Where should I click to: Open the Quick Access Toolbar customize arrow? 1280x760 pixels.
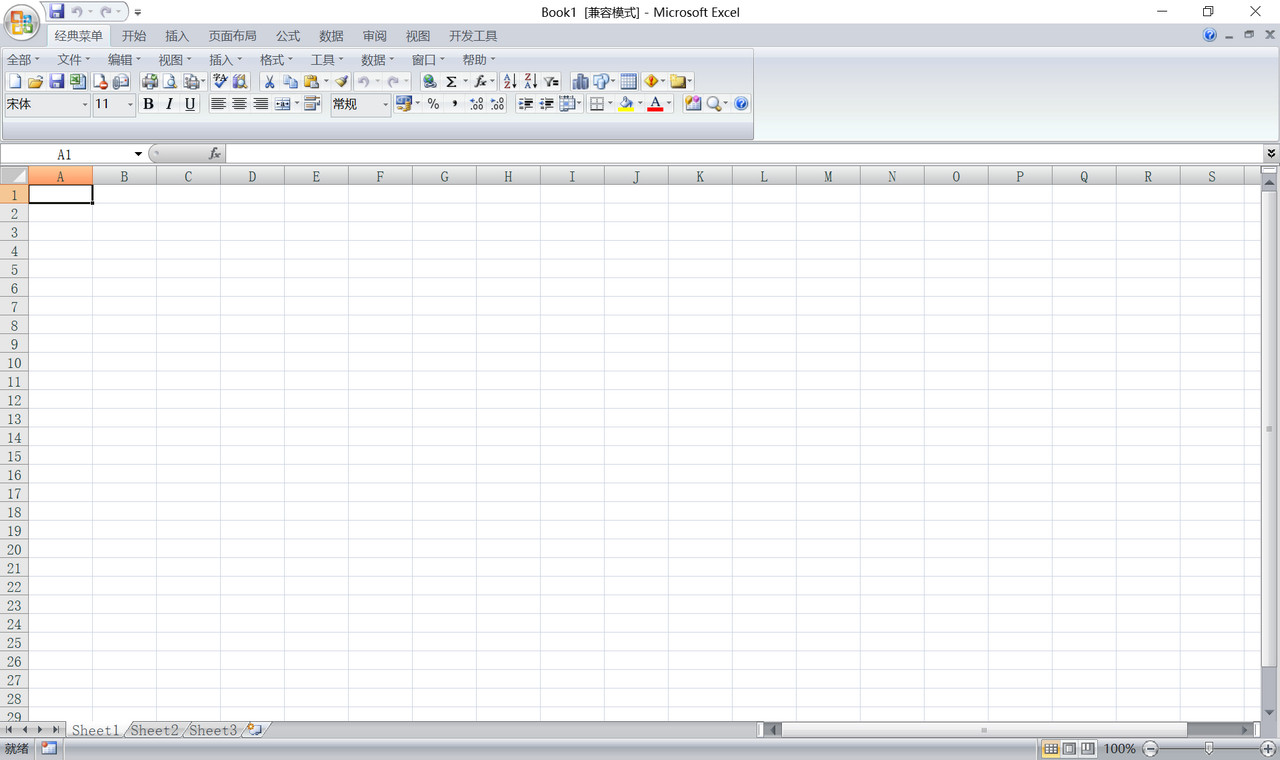(138, 12)
